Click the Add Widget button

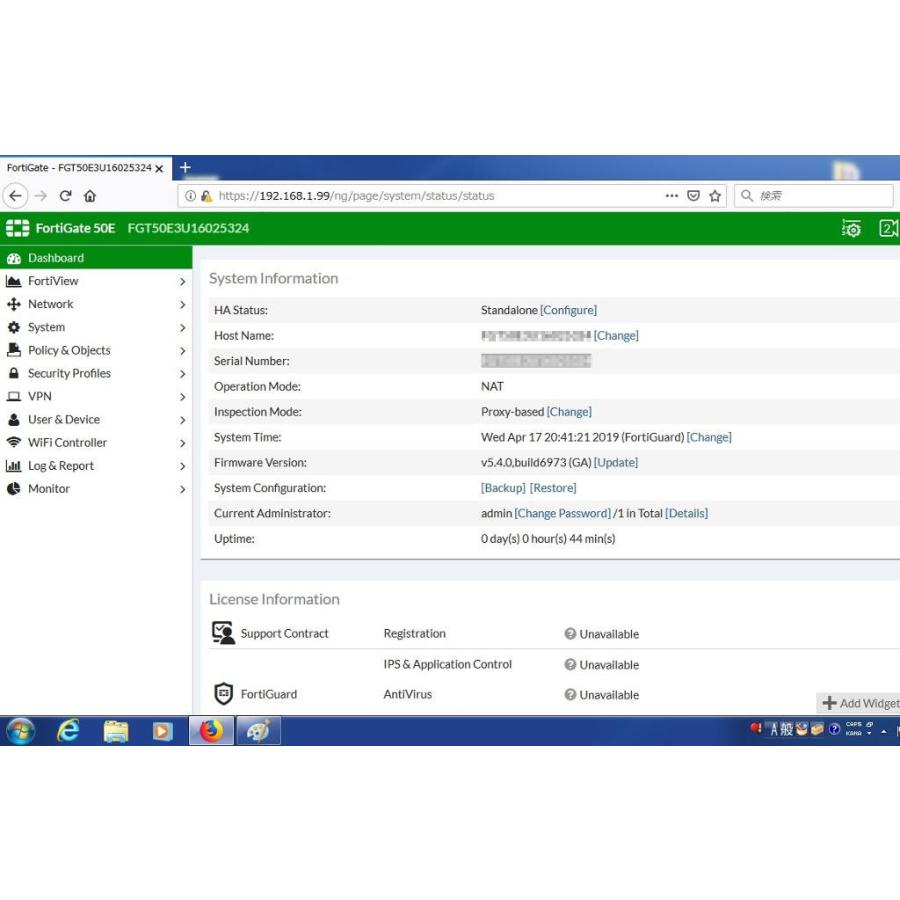click(x=860, y=703)
